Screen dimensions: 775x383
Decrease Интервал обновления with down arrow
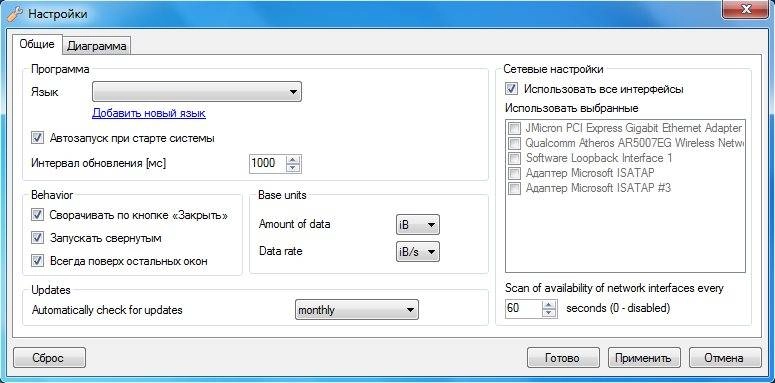(294, 168)
